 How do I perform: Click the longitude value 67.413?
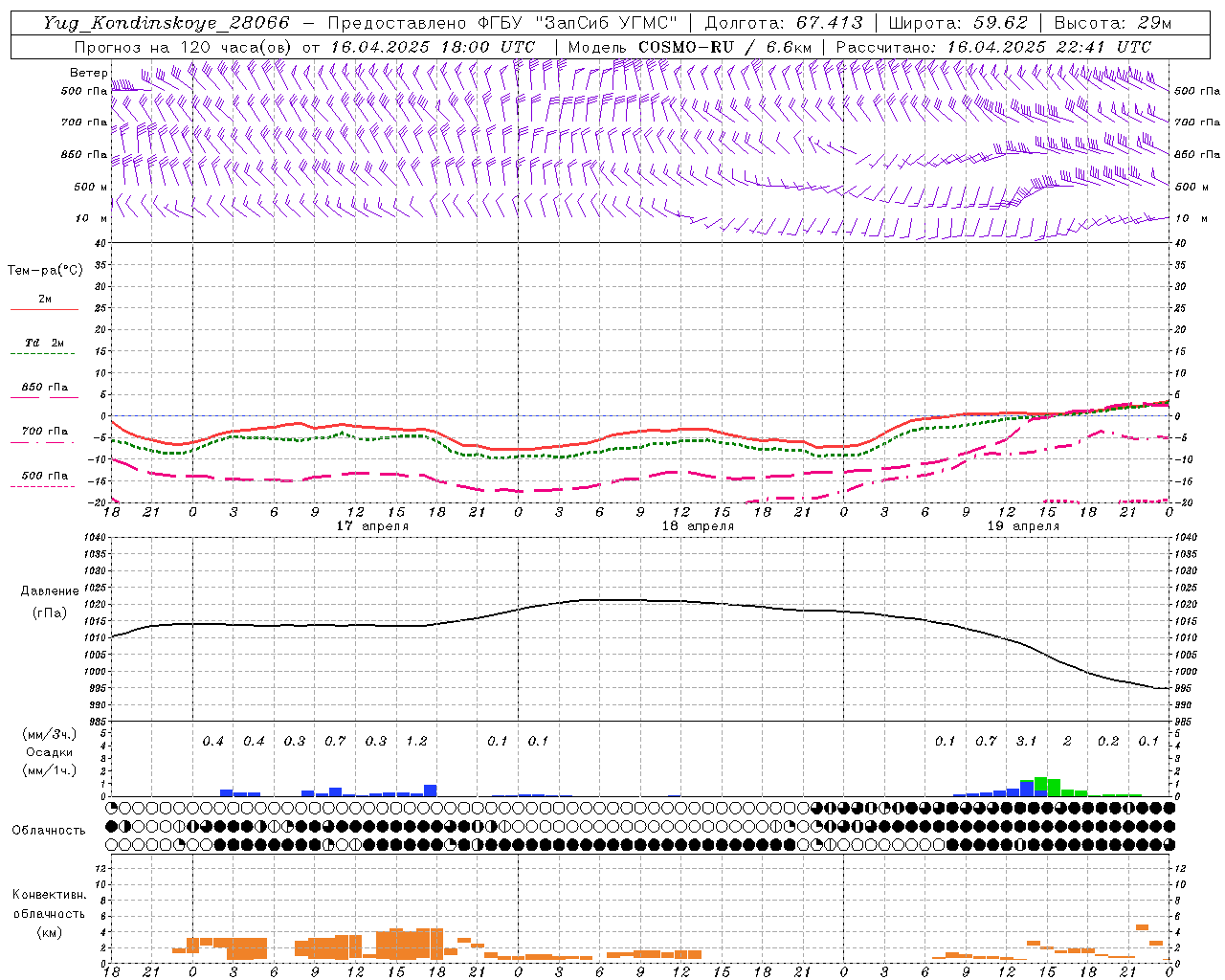[829, 23]
